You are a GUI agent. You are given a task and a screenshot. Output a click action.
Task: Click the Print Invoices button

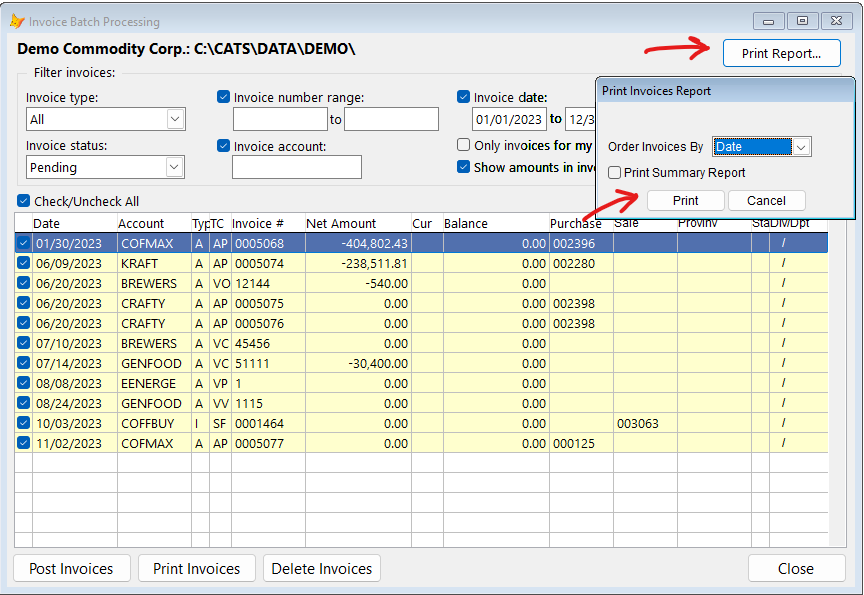[x=197, y=569]
